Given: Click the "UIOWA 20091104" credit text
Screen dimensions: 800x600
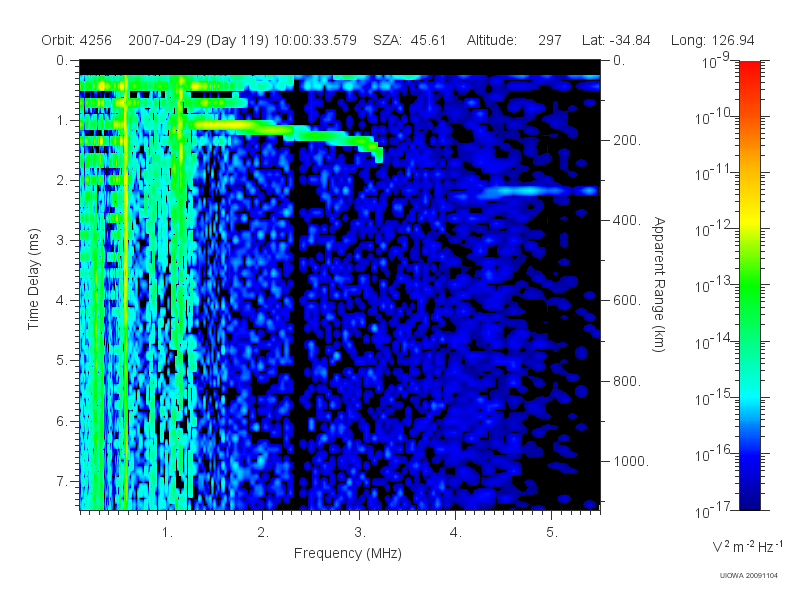Looking at the screenshot, I should pyautogui.click(x=748, y=576).
